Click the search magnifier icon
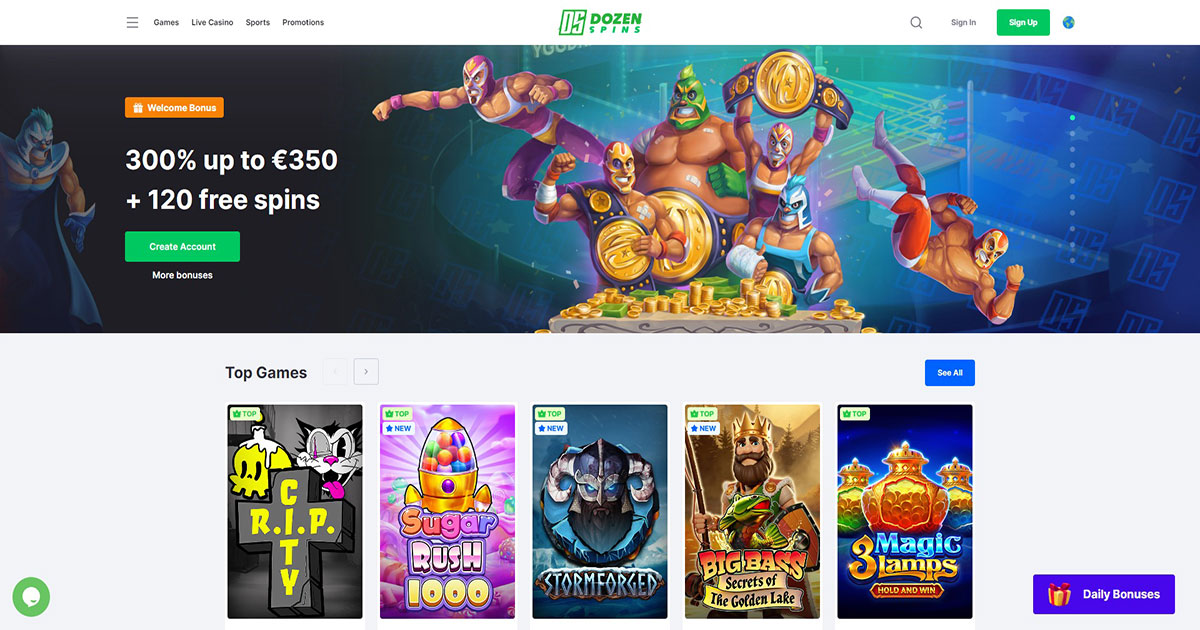Viewport: 1200px width, 630px height. 916,22
